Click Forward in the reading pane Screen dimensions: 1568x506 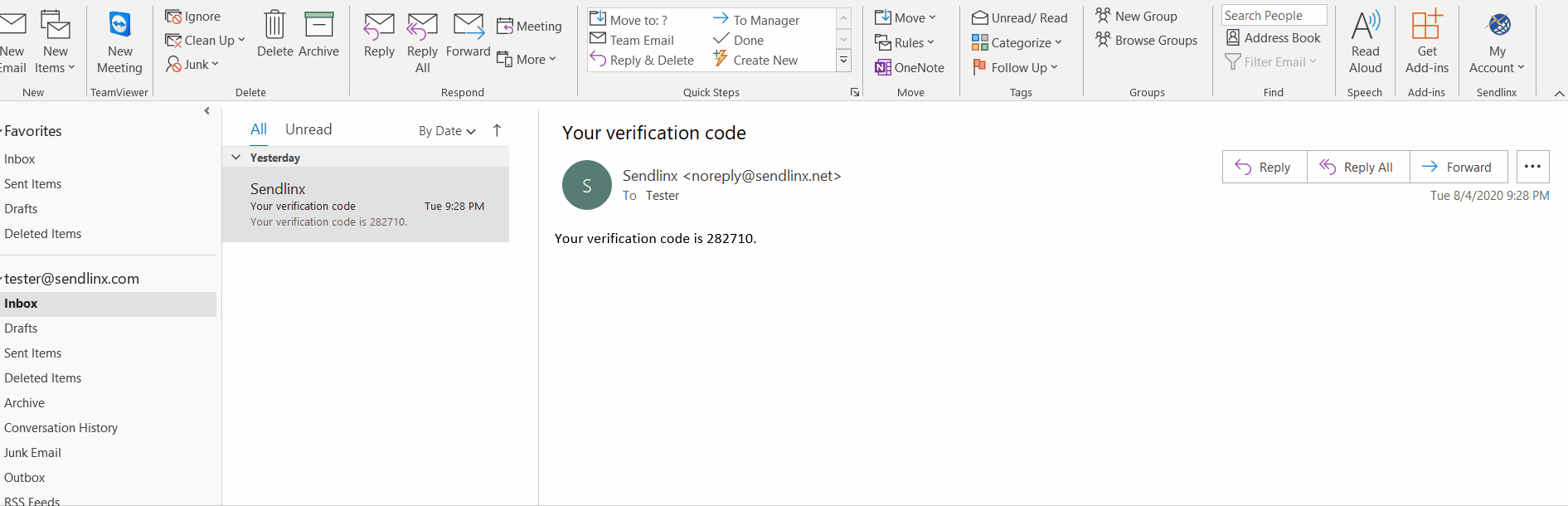1459,167
